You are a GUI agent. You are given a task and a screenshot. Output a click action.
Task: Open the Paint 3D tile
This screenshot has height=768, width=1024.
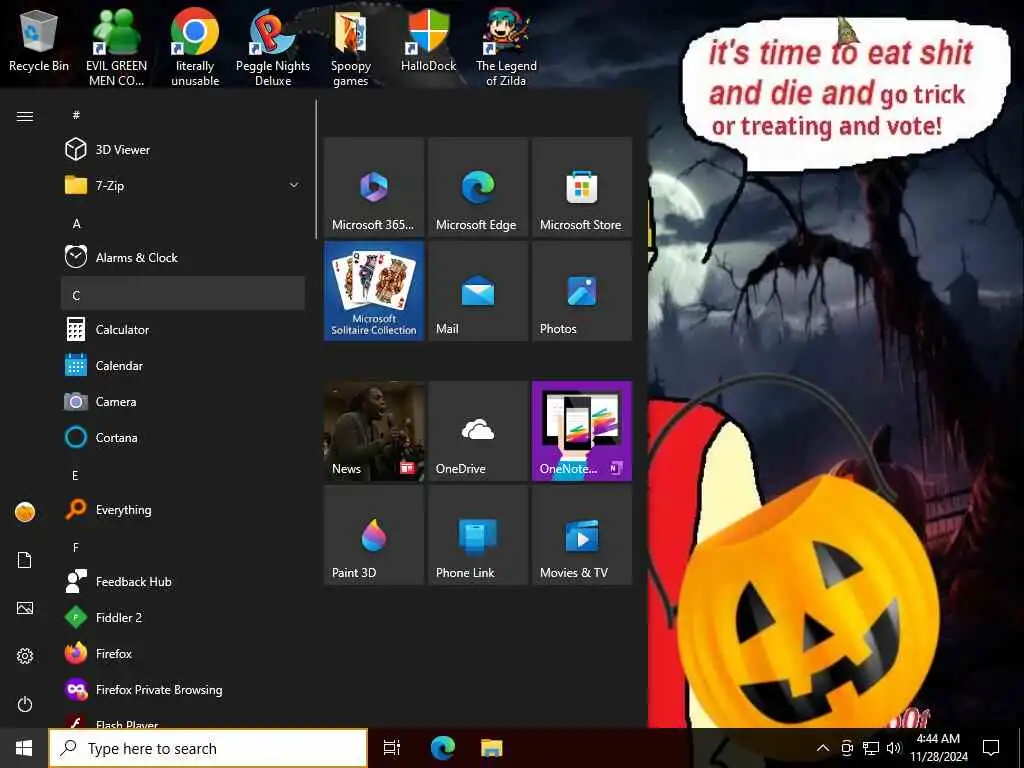374,535
